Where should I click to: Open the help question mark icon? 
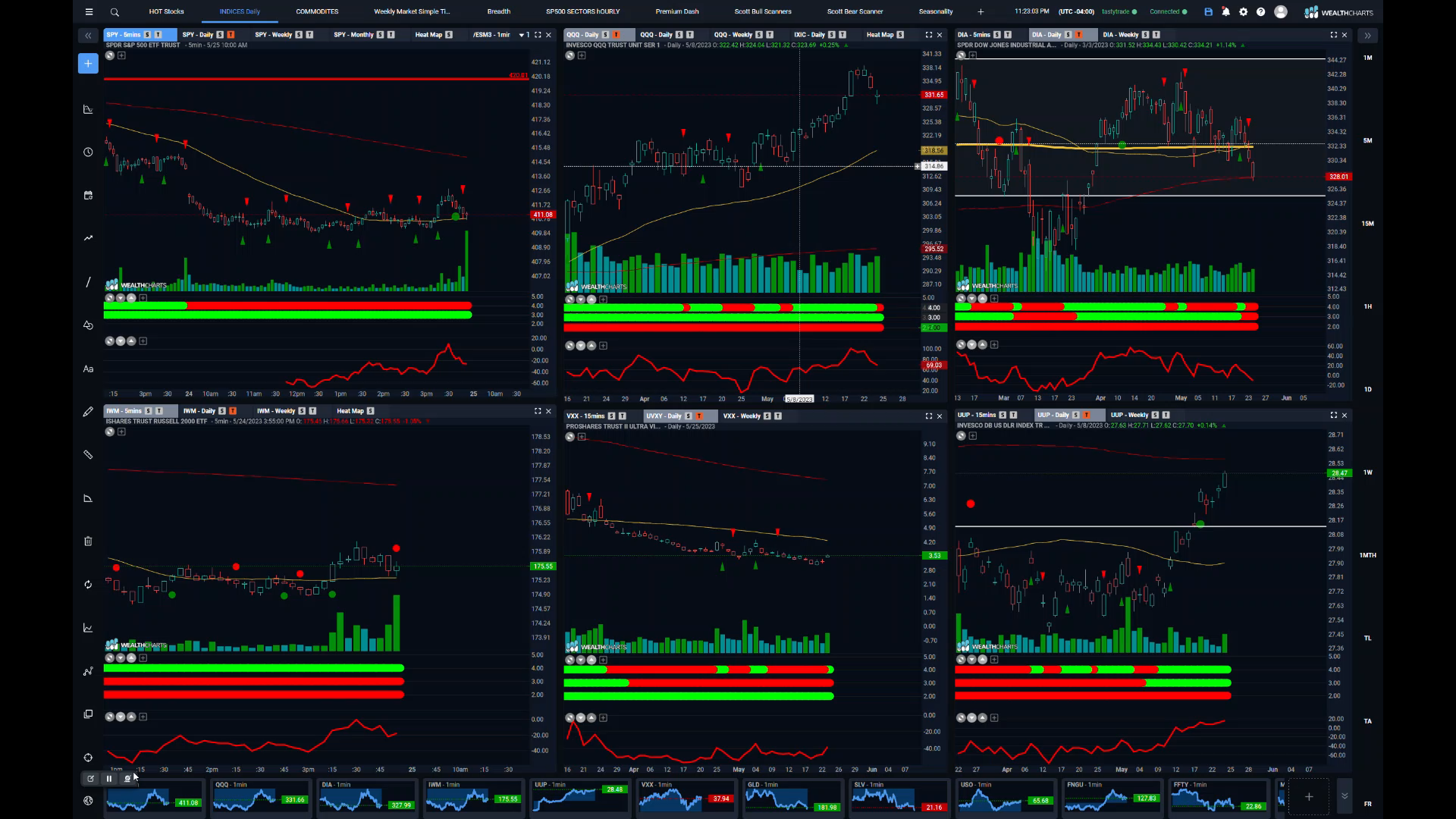click(1261, 12)
